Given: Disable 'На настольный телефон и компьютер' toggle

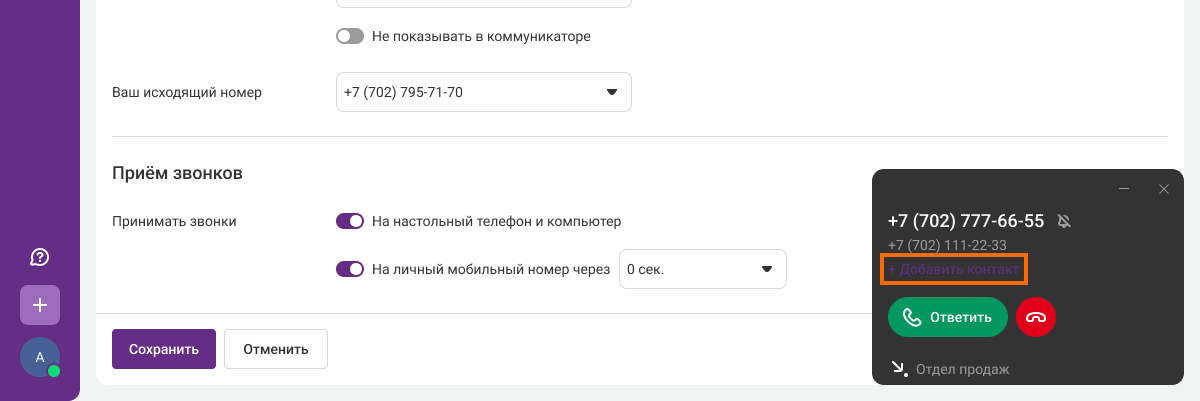Looking at the screenshot, I should pyautogui.click(x=350, y=221).
